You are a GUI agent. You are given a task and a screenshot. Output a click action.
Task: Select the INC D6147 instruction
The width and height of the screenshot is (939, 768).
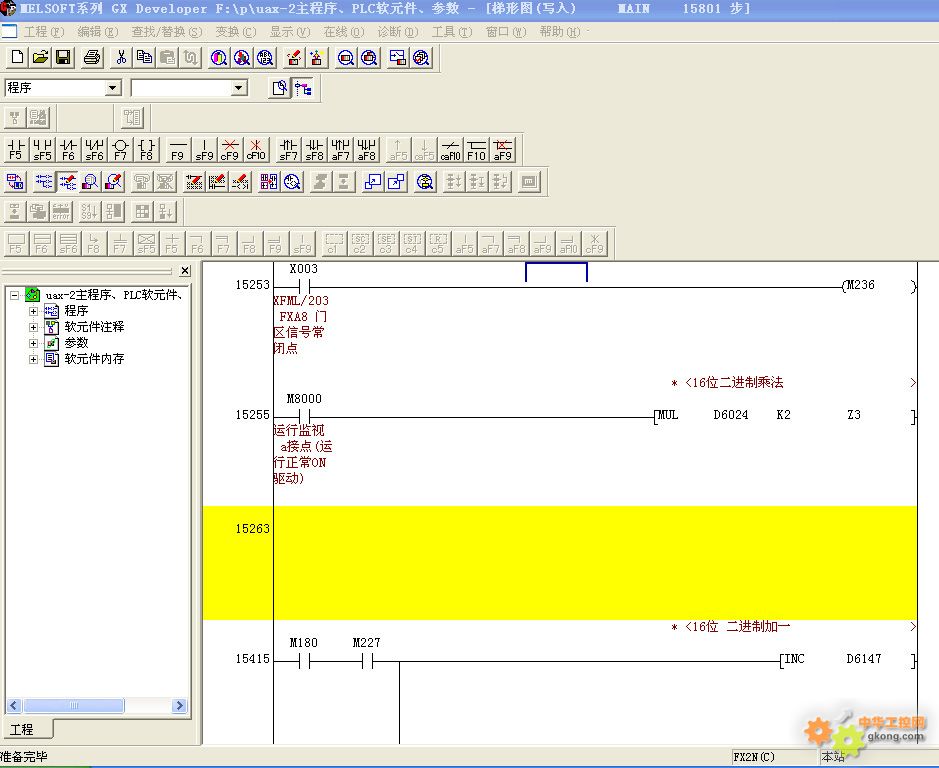pyautogui.click(x=848, y=660)
